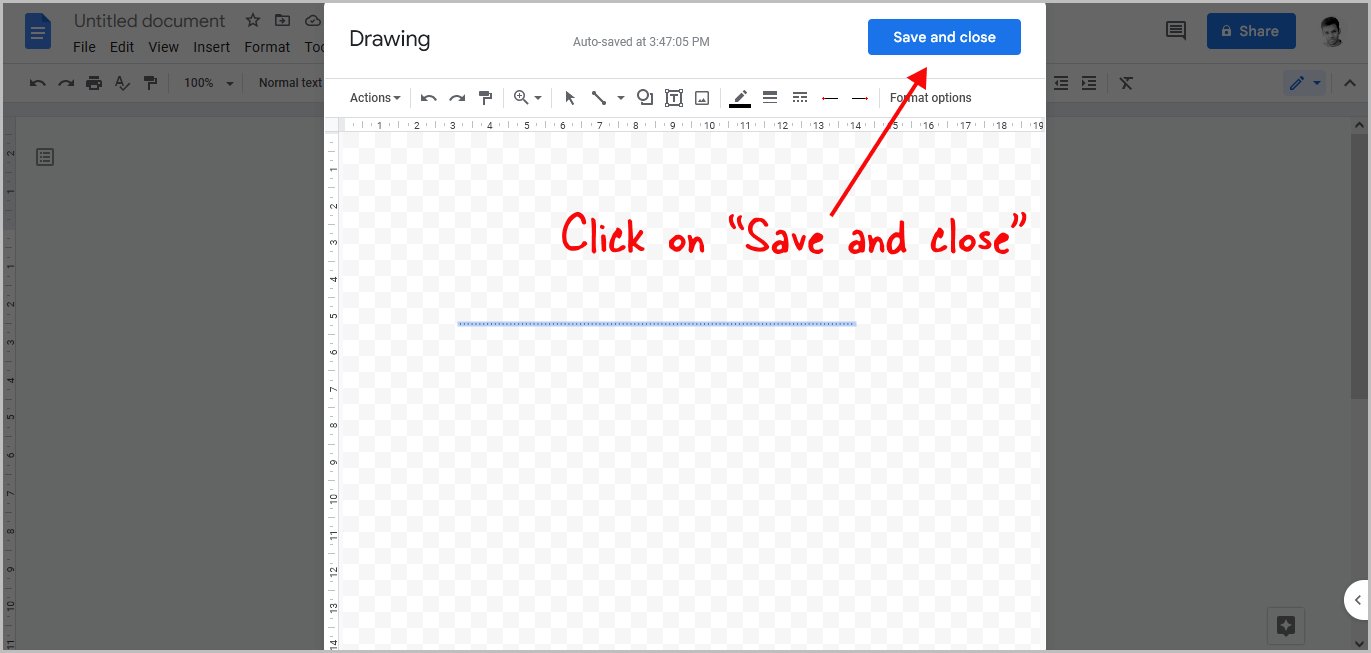The image size is (1371, 653).
Task: Click the Save and close button
Action: click(x=943, y=36)
